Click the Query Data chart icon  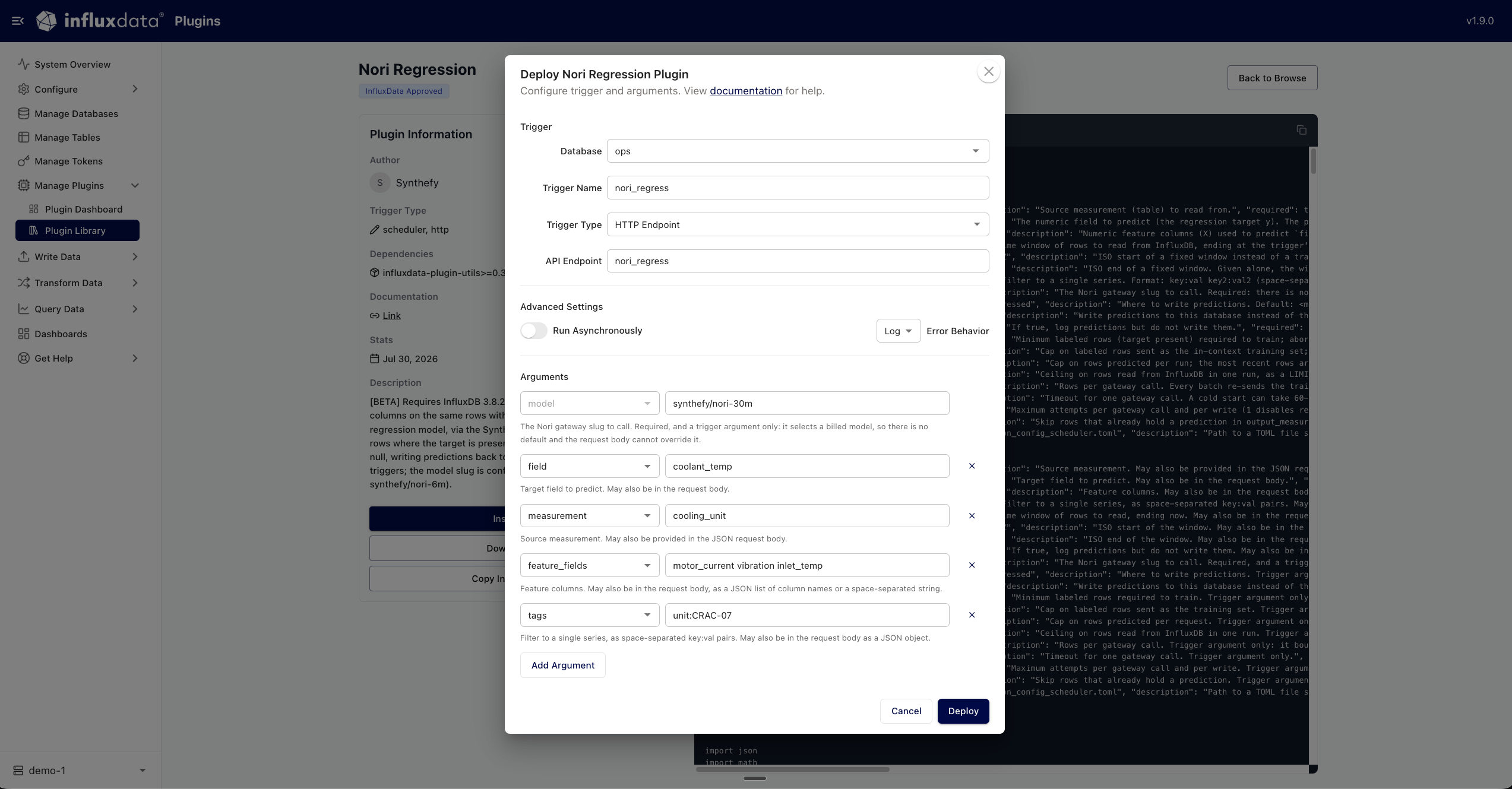click(x=24, y=309)
